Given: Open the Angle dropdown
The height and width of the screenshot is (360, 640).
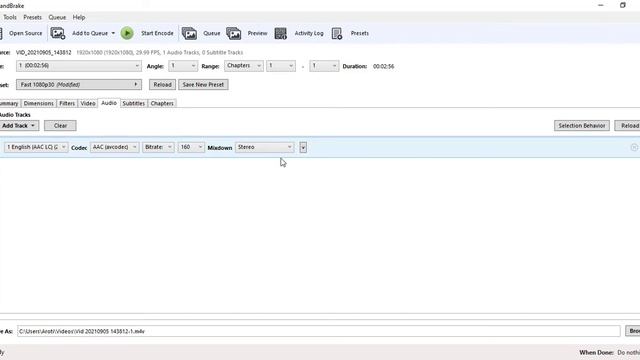Looking at the screenshot, I should click(183, 66).
